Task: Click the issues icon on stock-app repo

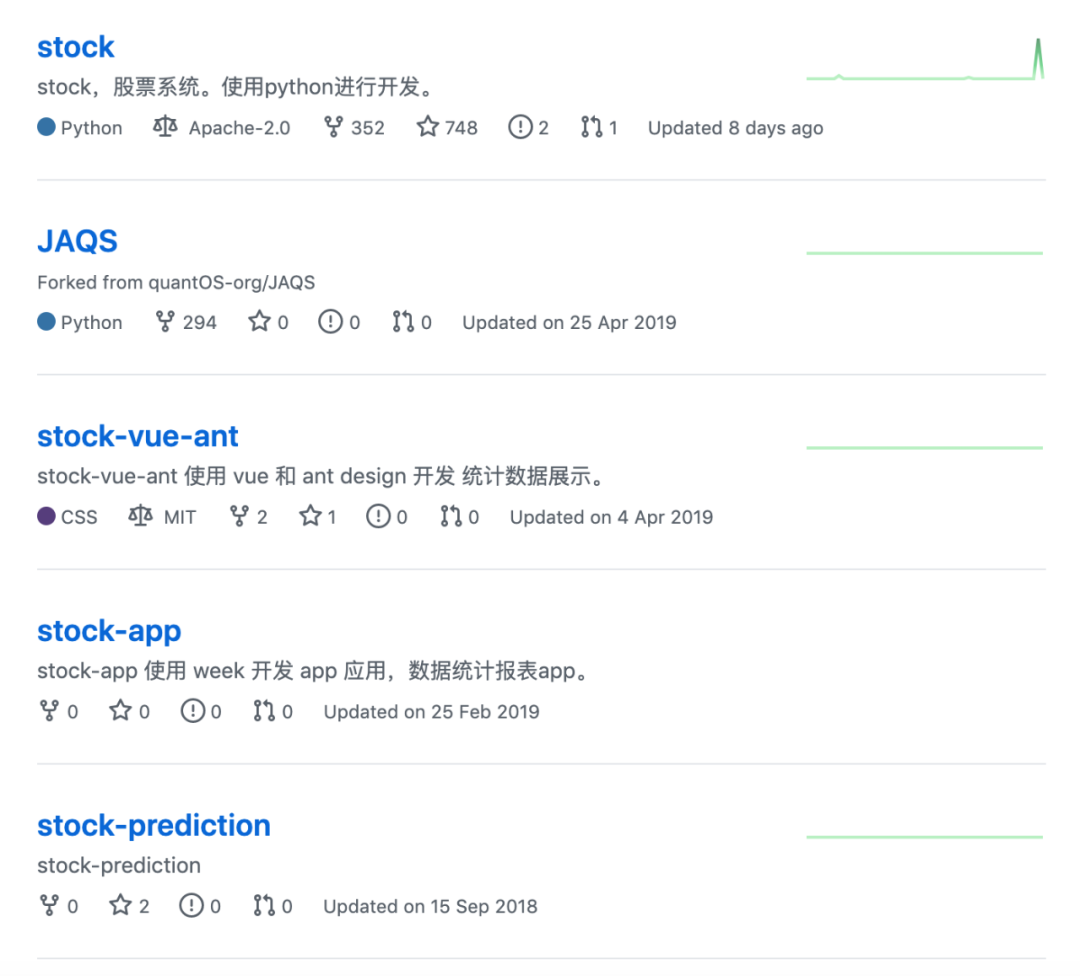Action: coord(193,710)
